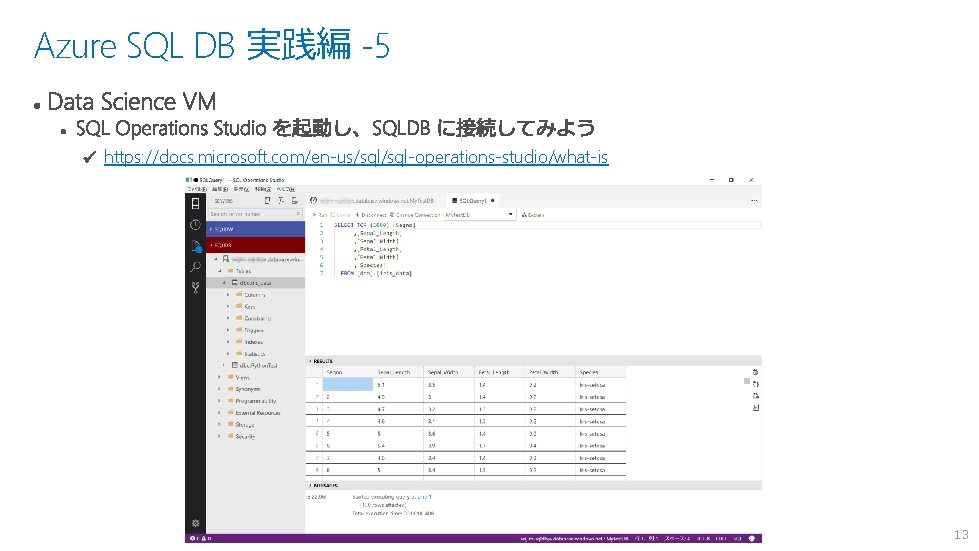Expand the blue SQLDW server group
Screen dimensions: 979x551
pos(255,230)
